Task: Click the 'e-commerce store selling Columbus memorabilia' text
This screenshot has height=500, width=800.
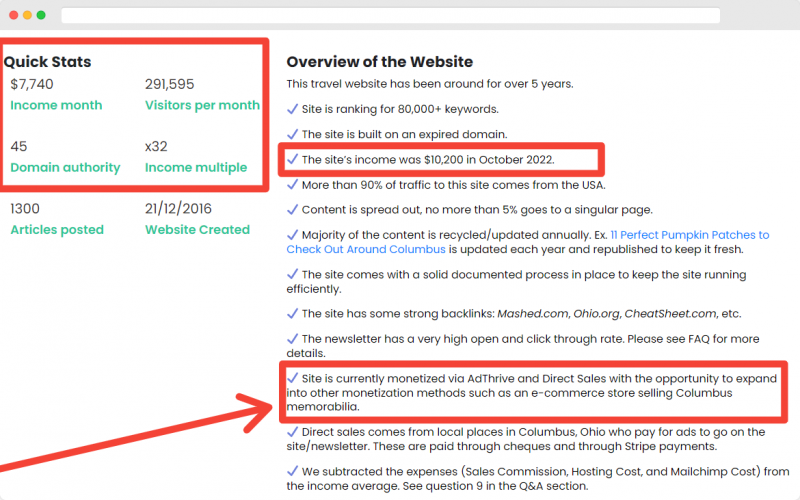Action: tap(509, 399)
